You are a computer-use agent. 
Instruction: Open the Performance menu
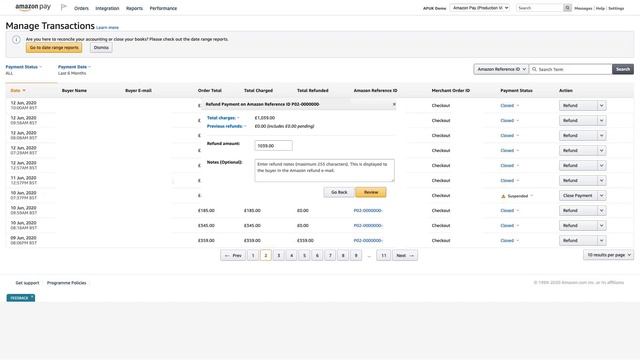[x=163, y=8]
